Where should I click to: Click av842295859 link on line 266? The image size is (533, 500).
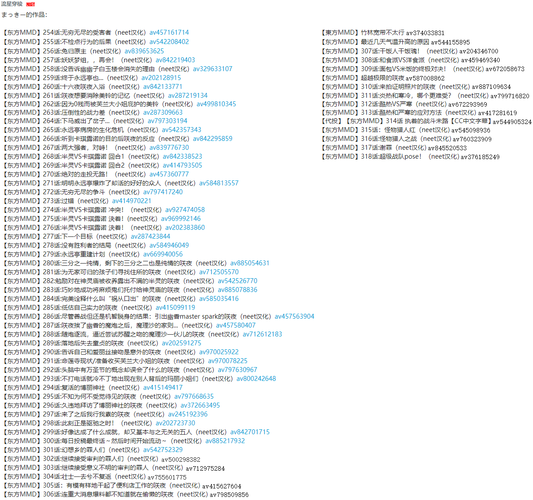tap(213, 139)
